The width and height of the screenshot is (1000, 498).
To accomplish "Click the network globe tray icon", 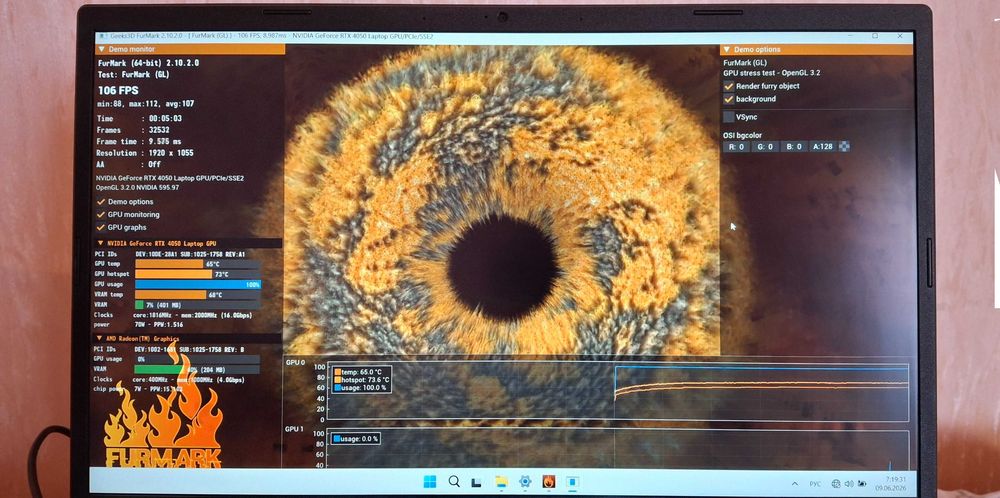I will [x=836, y=483].
